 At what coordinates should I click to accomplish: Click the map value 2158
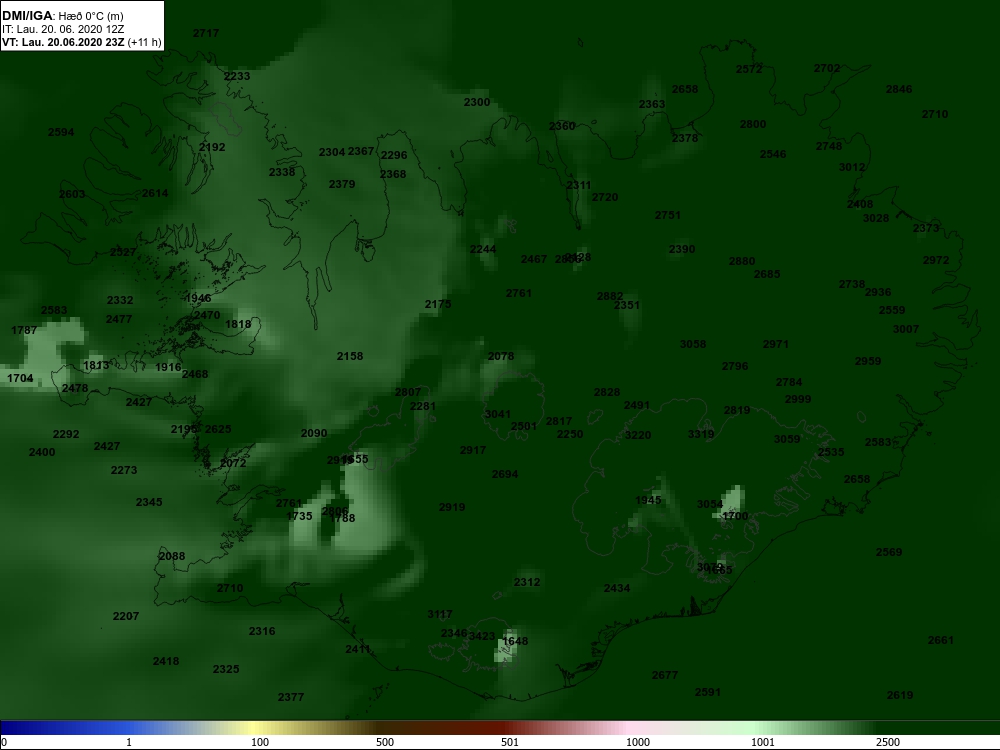350,356
